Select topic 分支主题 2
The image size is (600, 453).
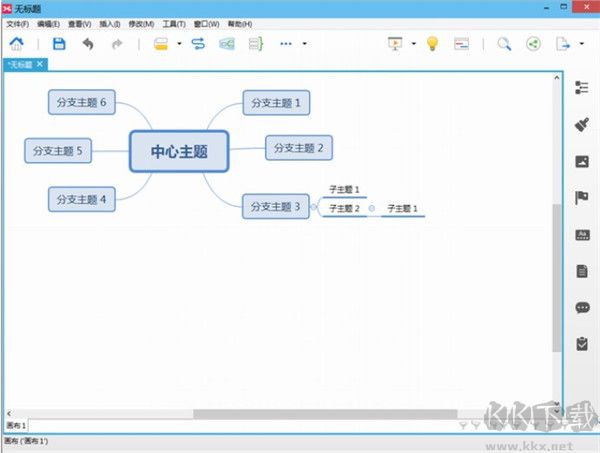[x=299, y=148]
